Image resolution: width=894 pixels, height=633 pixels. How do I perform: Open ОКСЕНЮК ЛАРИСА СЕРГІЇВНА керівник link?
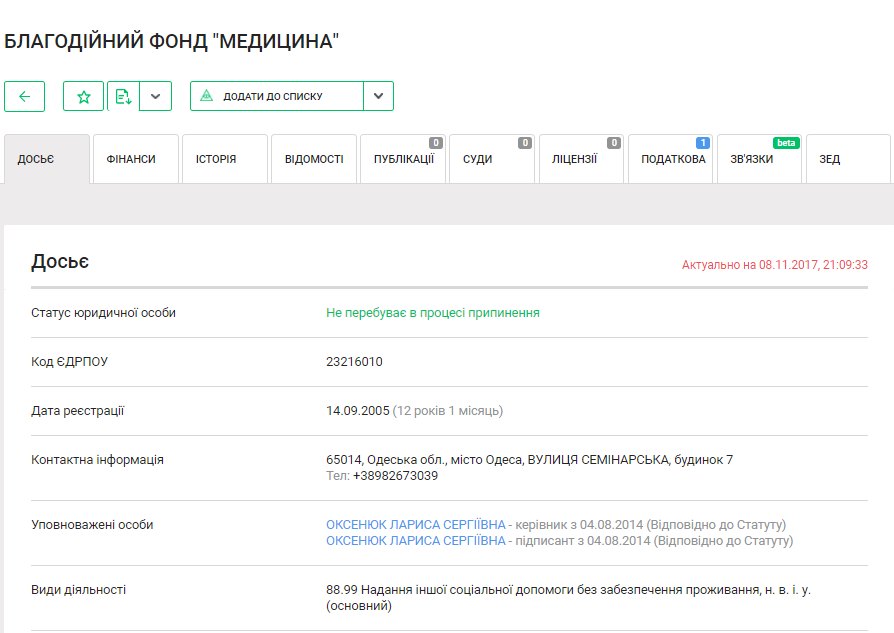pos(415,525)
